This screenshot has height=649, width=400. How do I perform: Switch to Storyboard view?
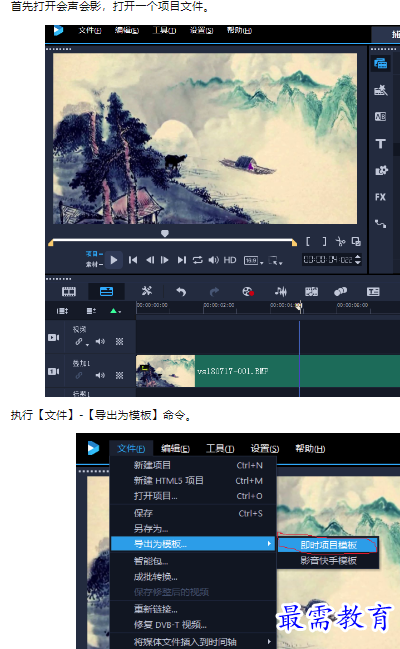click(69, 292)
